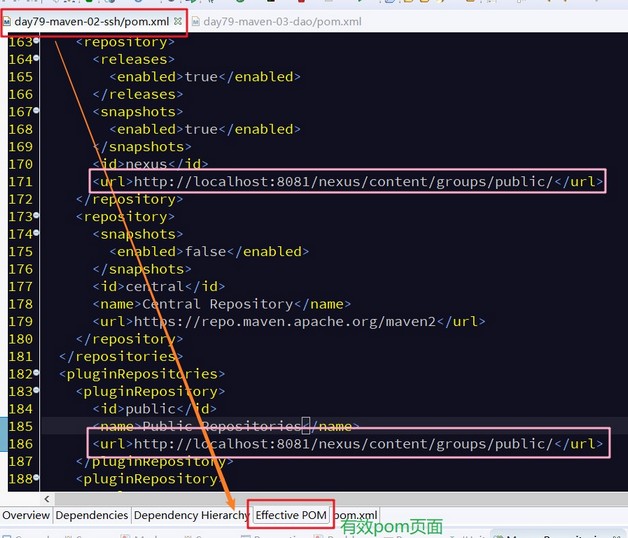Open the Overview tab
This screenshot has width=628, height=538.
tap(26, 515)
